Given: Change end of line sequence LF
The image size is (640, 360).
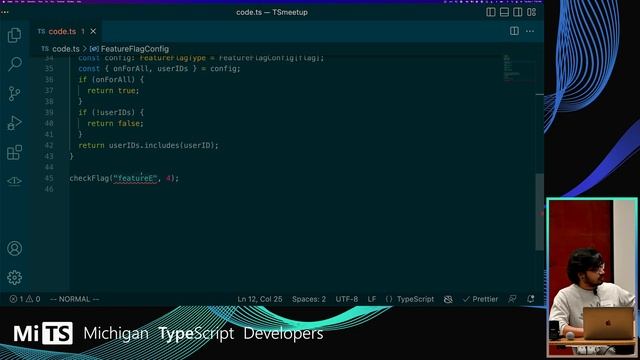Looking at the screenshot, I should coord(371,299).
